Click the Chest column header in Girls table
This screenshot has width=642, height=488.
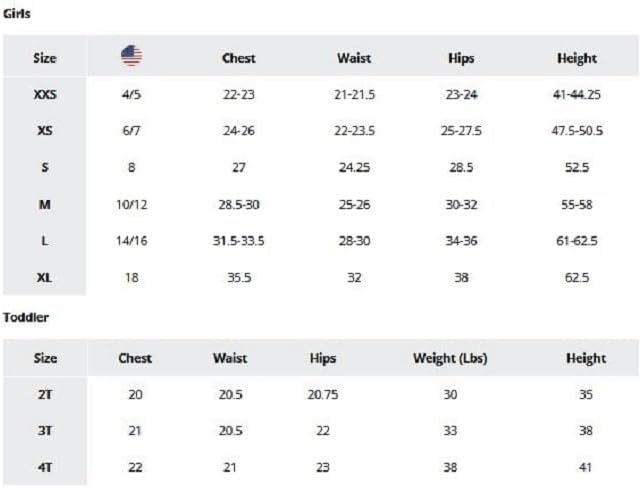[x=239, y=58]
